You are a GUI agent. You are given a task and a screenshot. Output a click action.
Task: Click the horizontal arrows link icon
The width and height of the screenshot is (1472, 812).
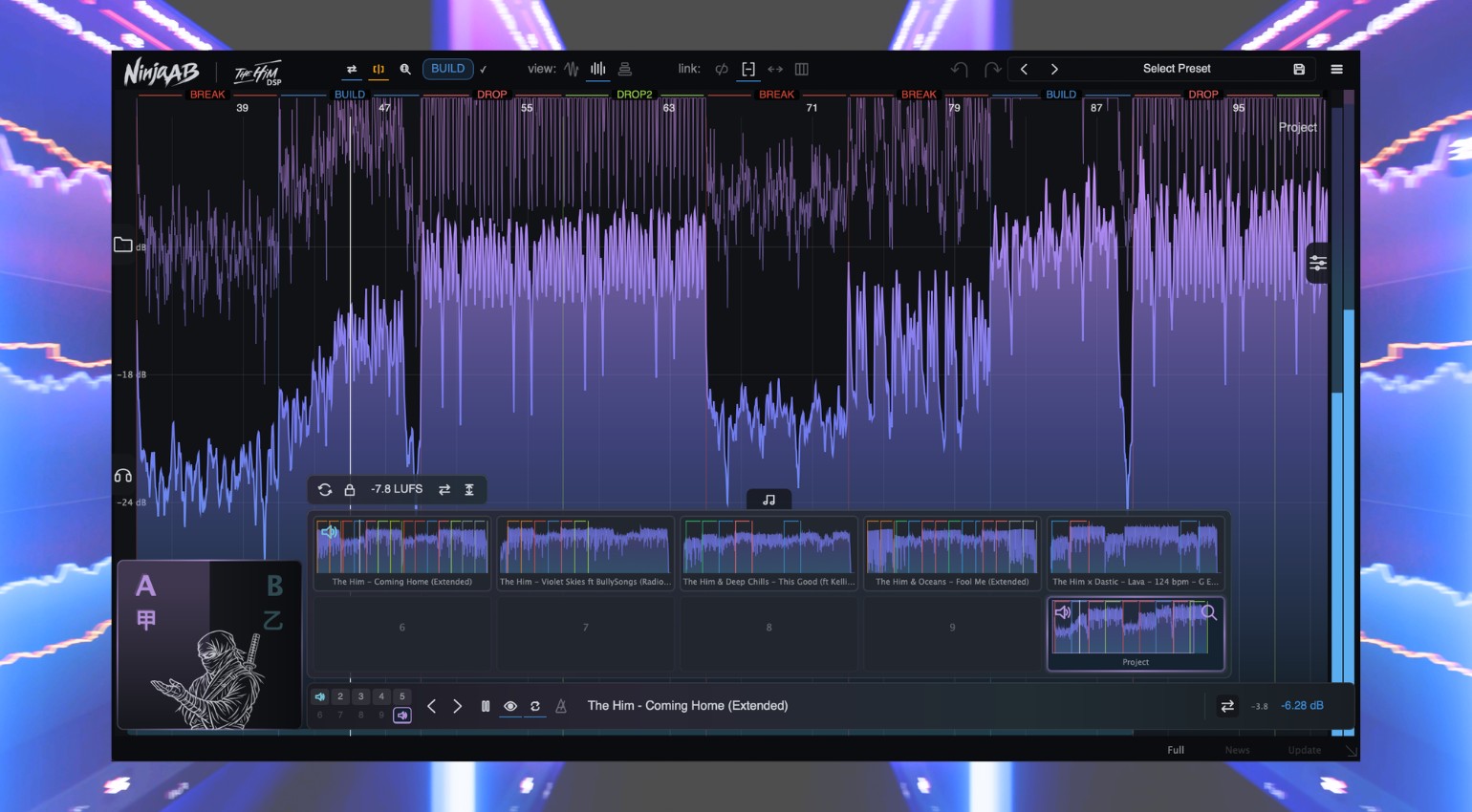(x=775, y=69)
